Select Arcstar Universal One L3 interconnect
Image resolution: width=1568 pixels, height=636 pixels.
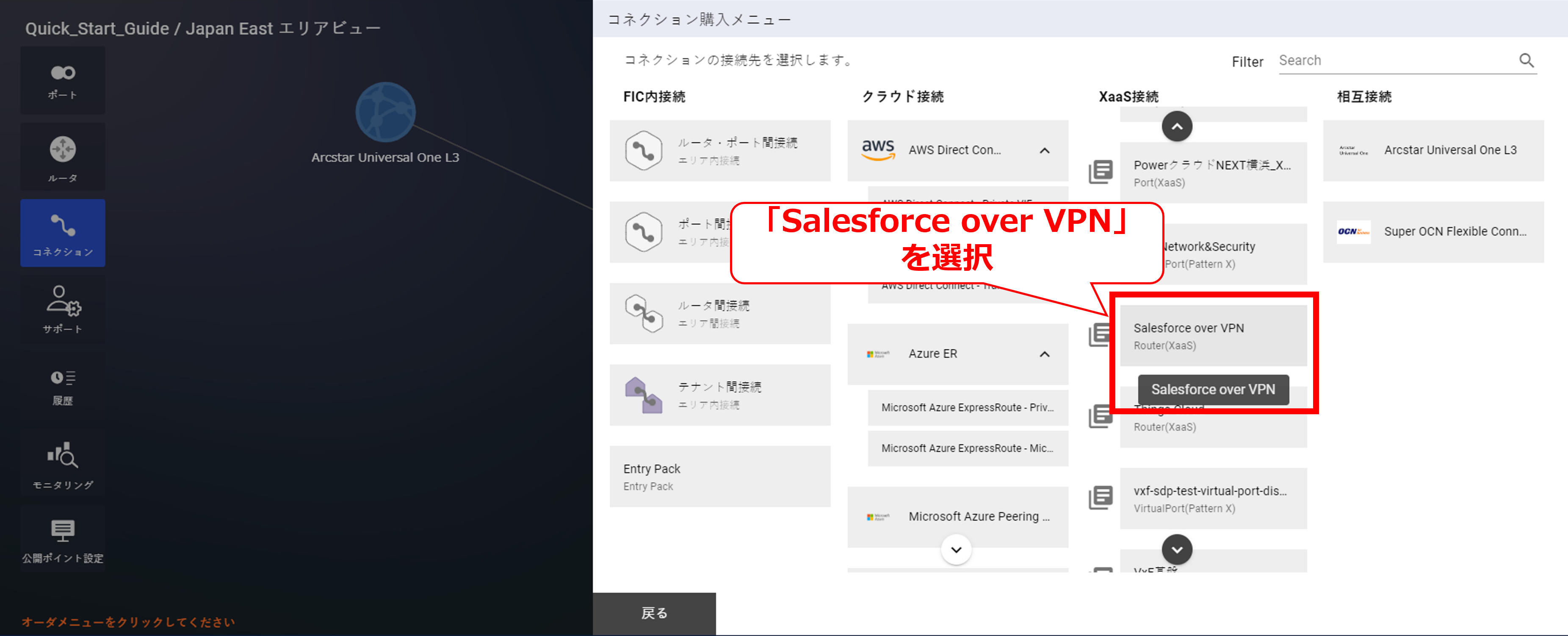tap(1433, 150)
